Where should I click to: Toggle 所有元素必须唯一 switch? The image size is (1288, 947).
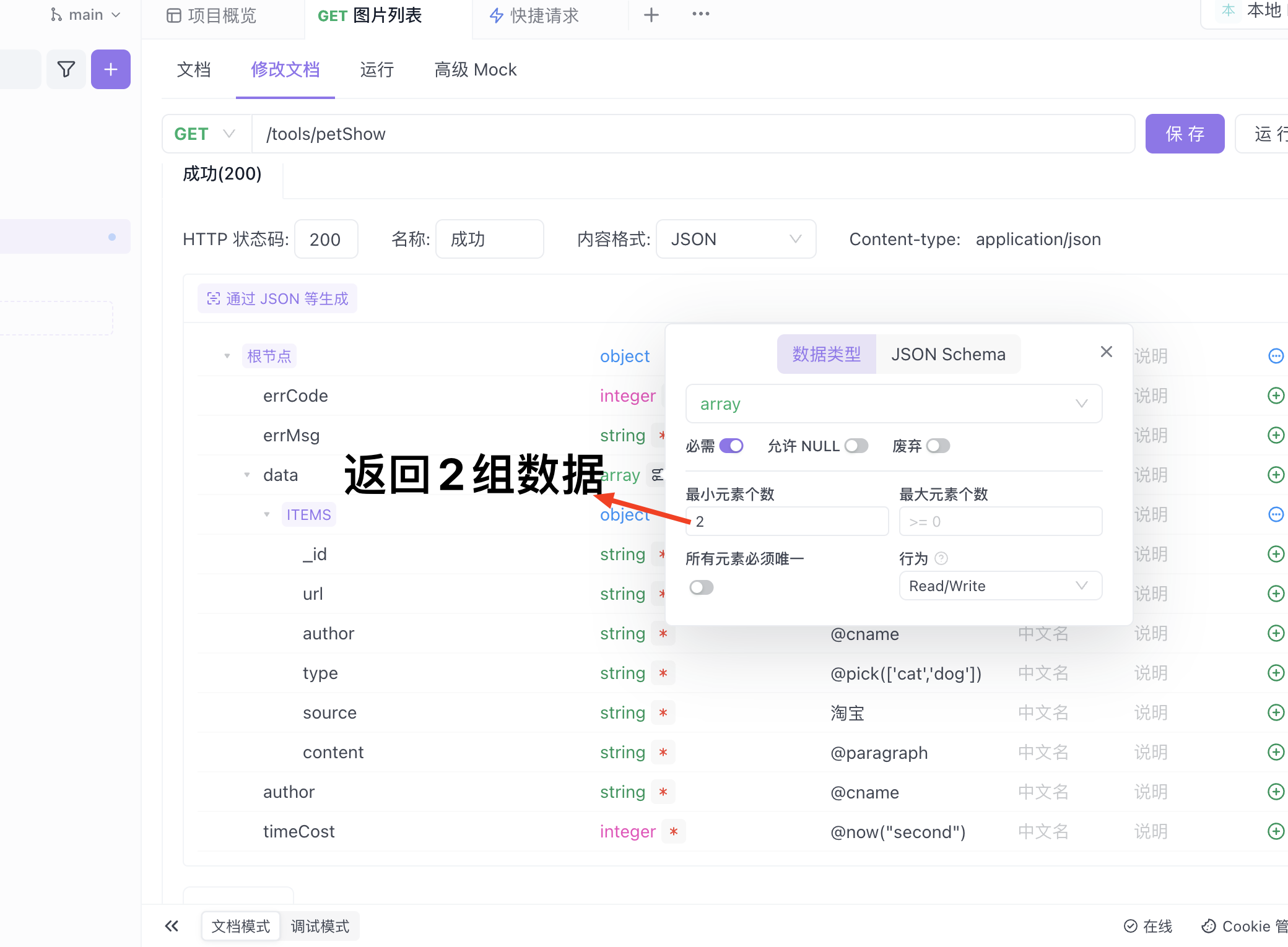[x=702, y=587]
